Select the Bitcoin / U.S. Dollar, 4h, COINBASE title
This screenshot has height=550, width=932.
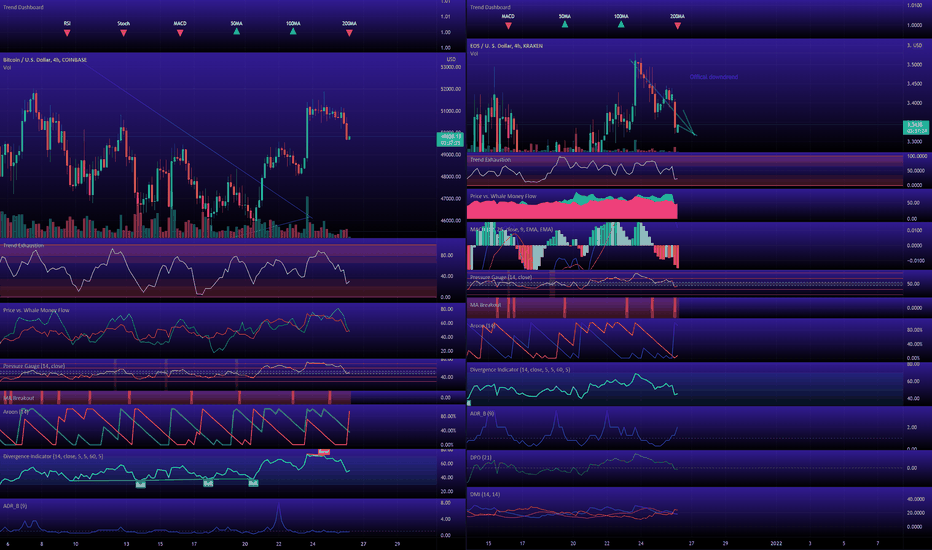(x=45, y=60)
